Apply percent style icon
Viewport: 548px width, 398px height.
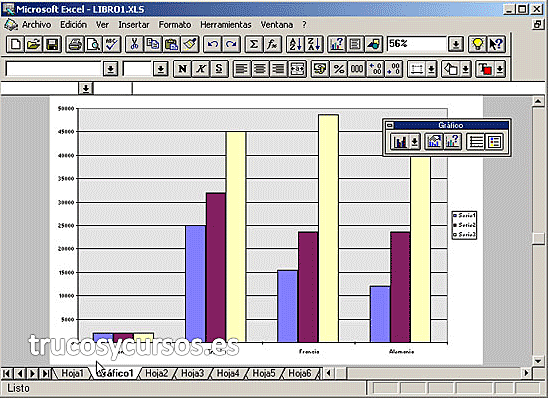click(338, 69)
